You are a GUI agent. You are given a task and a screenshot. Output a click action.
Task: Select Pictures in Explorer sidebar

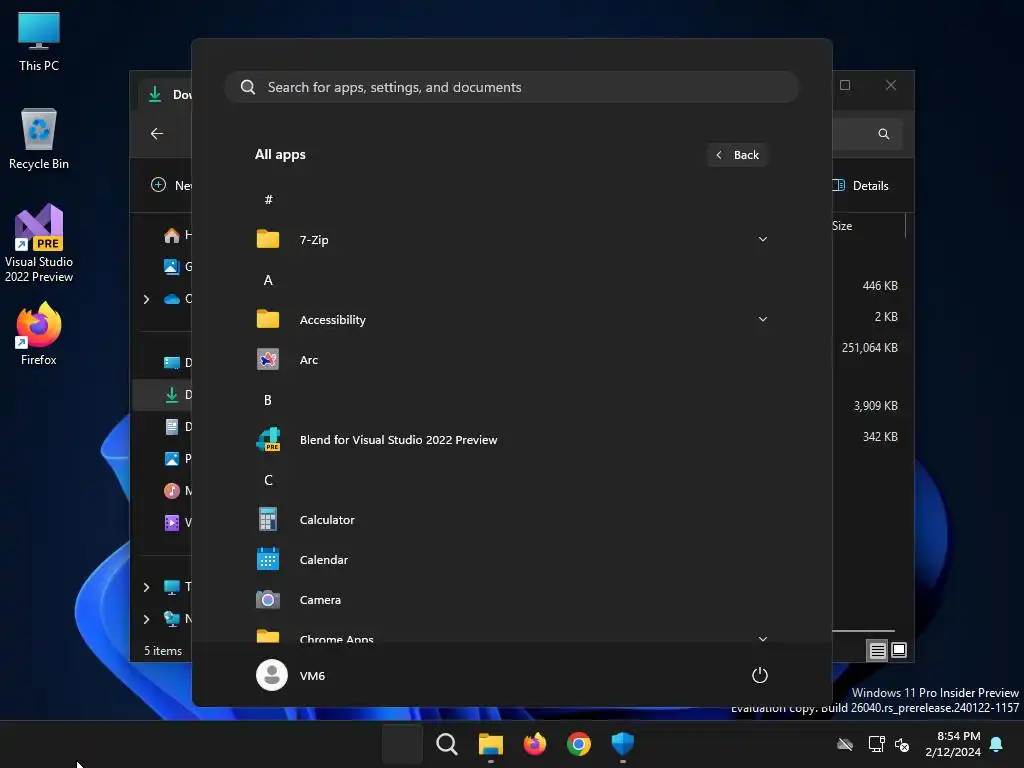point(178,458)
